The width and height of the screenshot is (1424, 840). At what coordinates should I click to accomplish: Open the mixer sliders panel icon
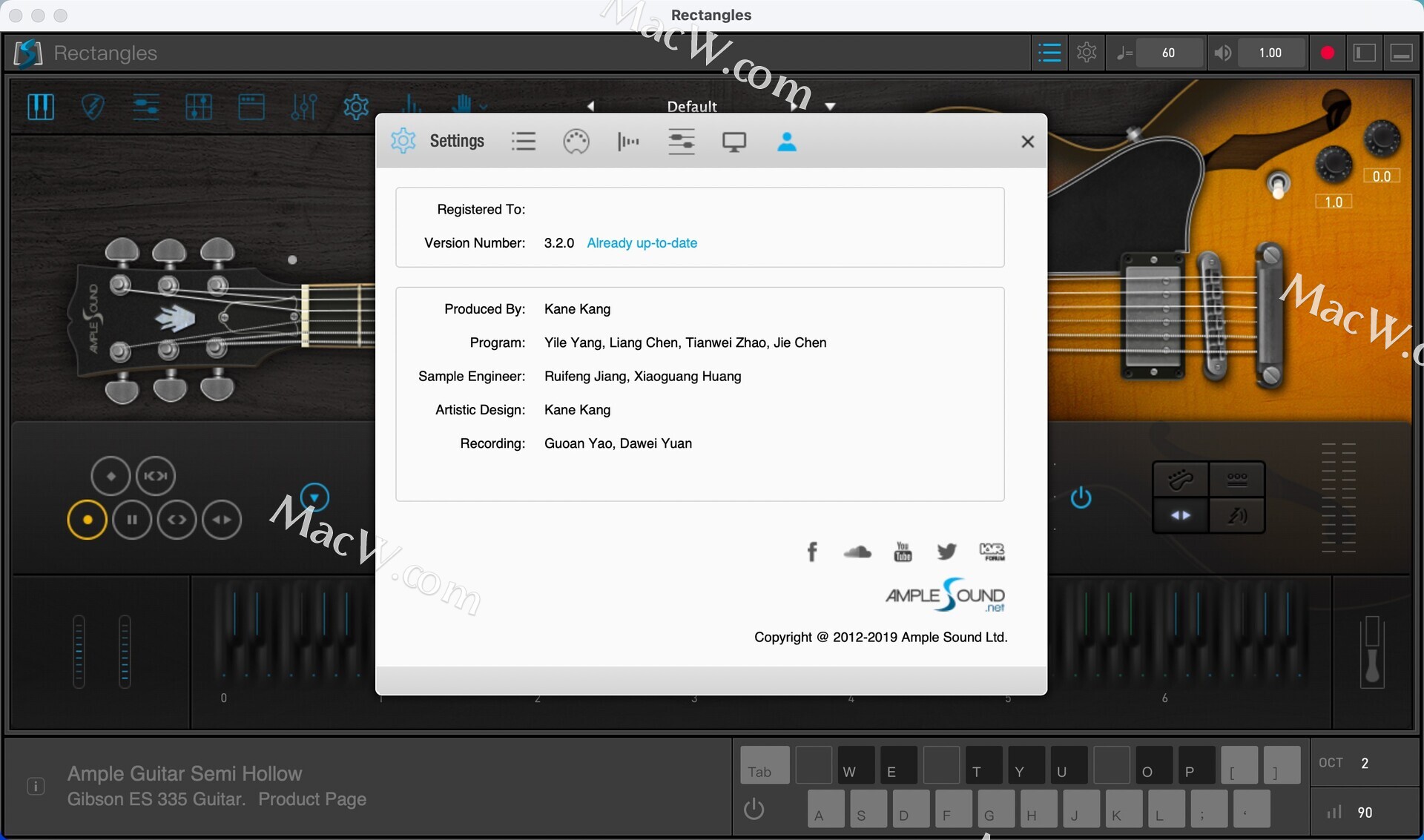[304, 107]
